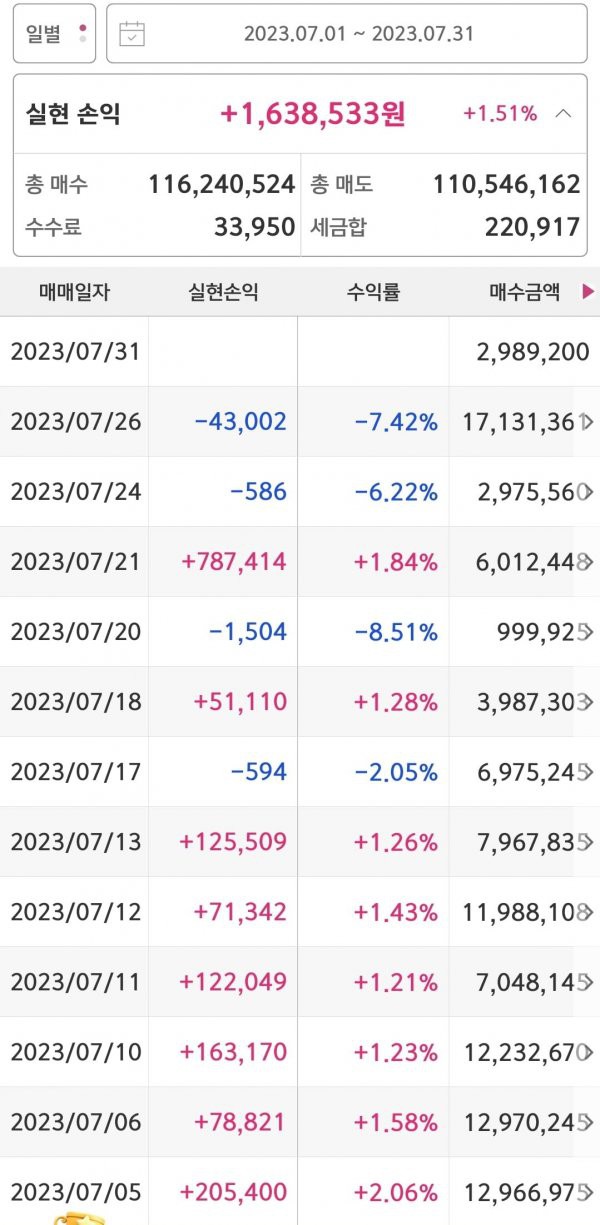Viewport: 600px width, 1225px height.
Task: Open details arrow for 2023/07/26 row
Action: pyautogui.click(x=587, y=422)
